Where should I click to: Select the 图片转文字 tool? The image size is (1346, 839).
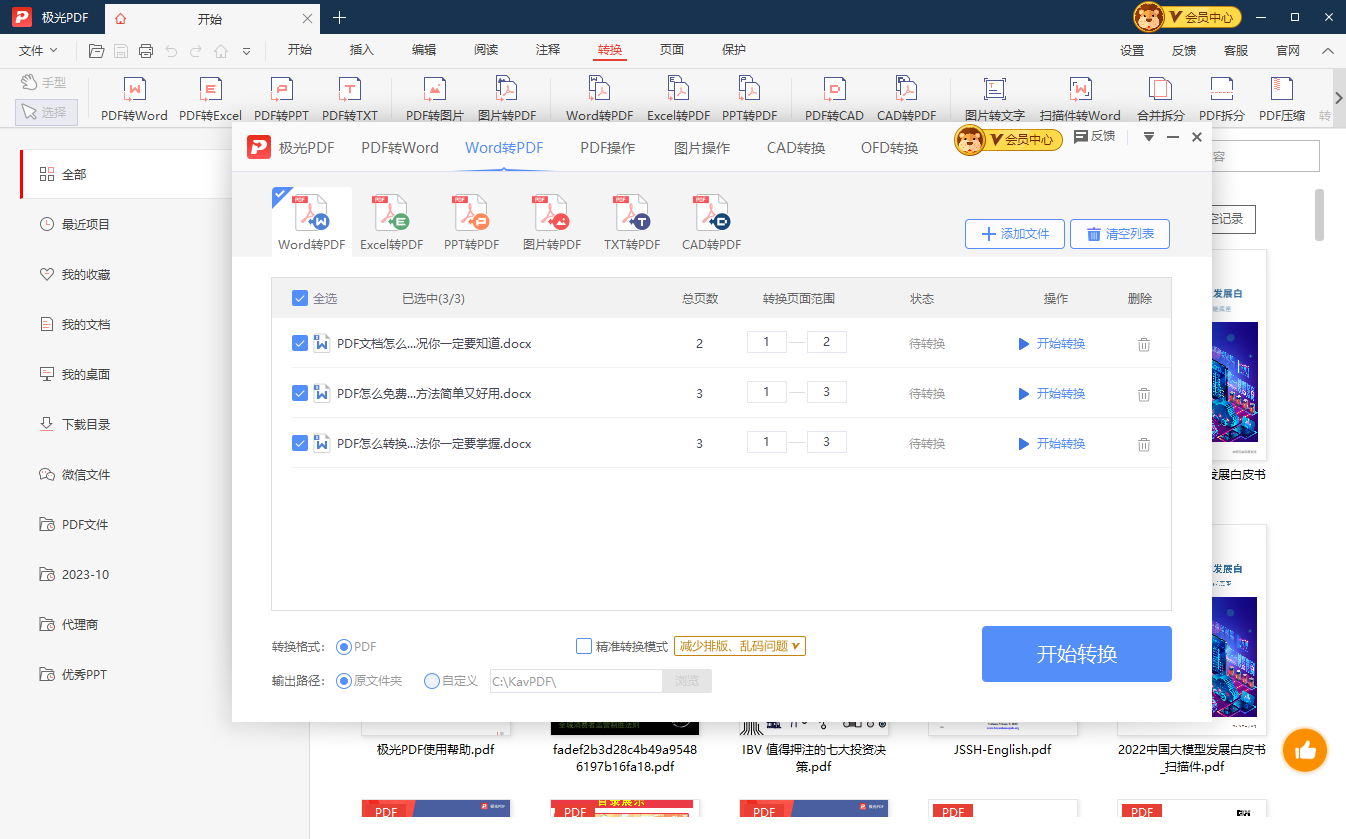click(x=993, y=97)
